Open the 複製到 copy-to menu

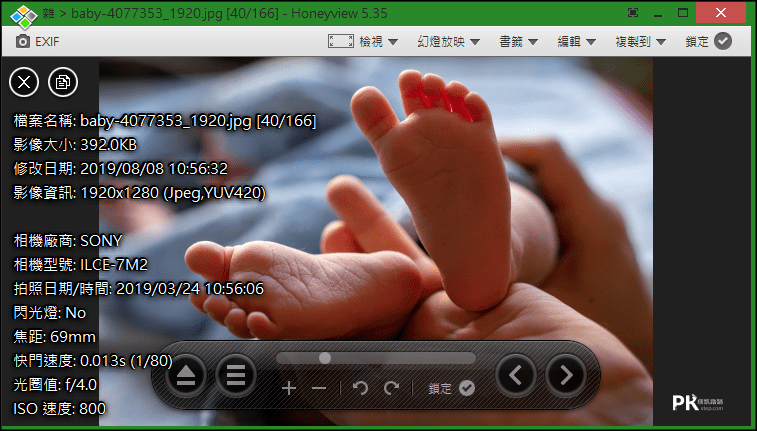click(x=641, y=42)
